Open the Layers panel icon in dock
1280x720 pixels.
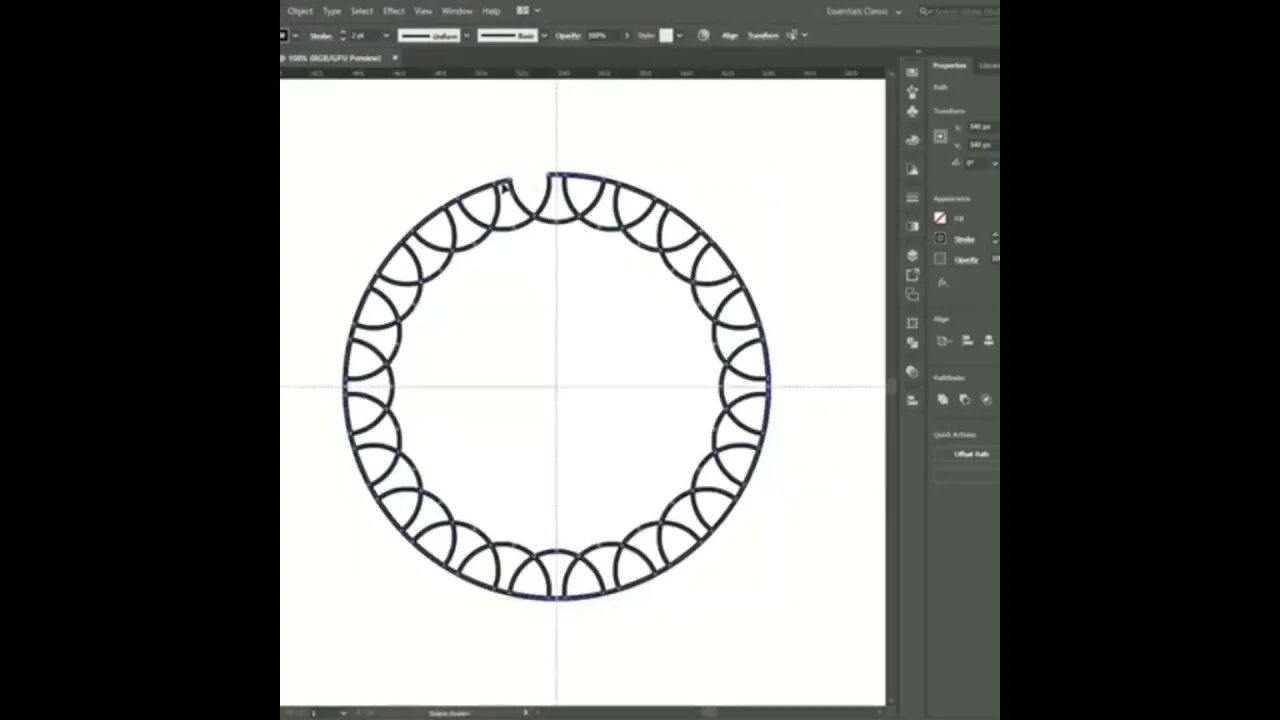(x=912, y=255)
